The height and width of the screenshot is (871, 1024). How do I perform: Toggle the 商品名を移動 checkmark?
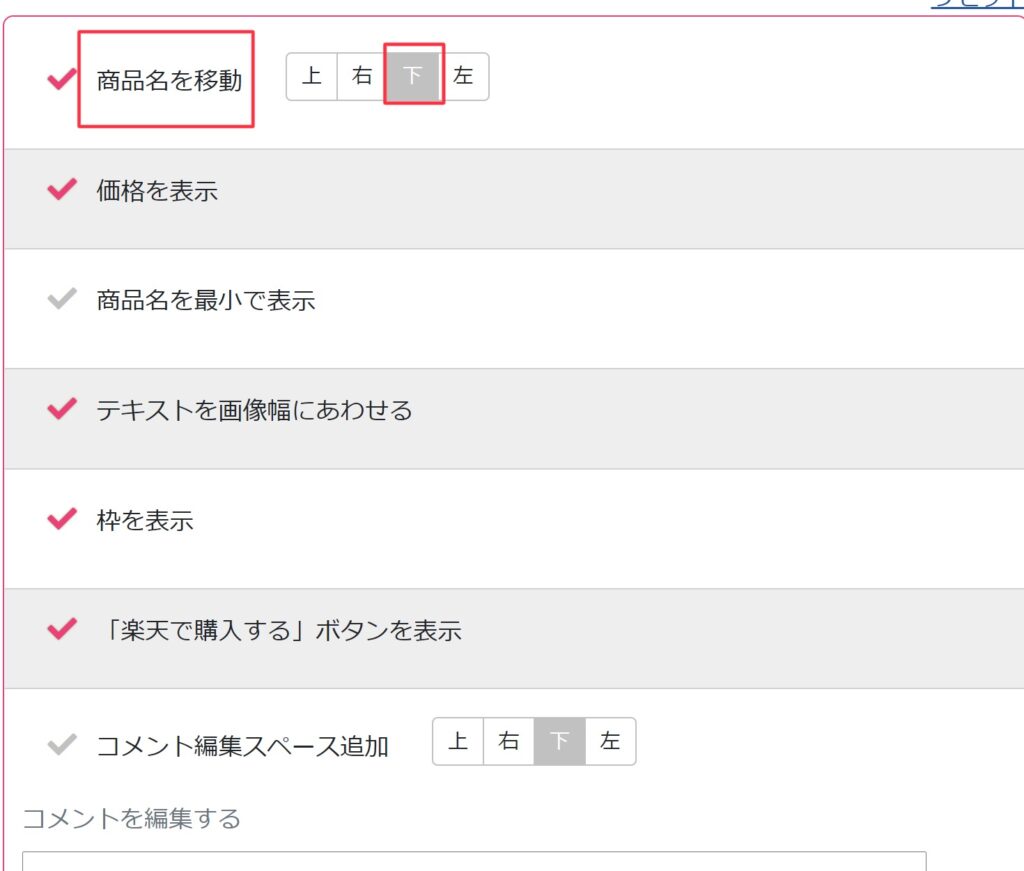[62, 78]
